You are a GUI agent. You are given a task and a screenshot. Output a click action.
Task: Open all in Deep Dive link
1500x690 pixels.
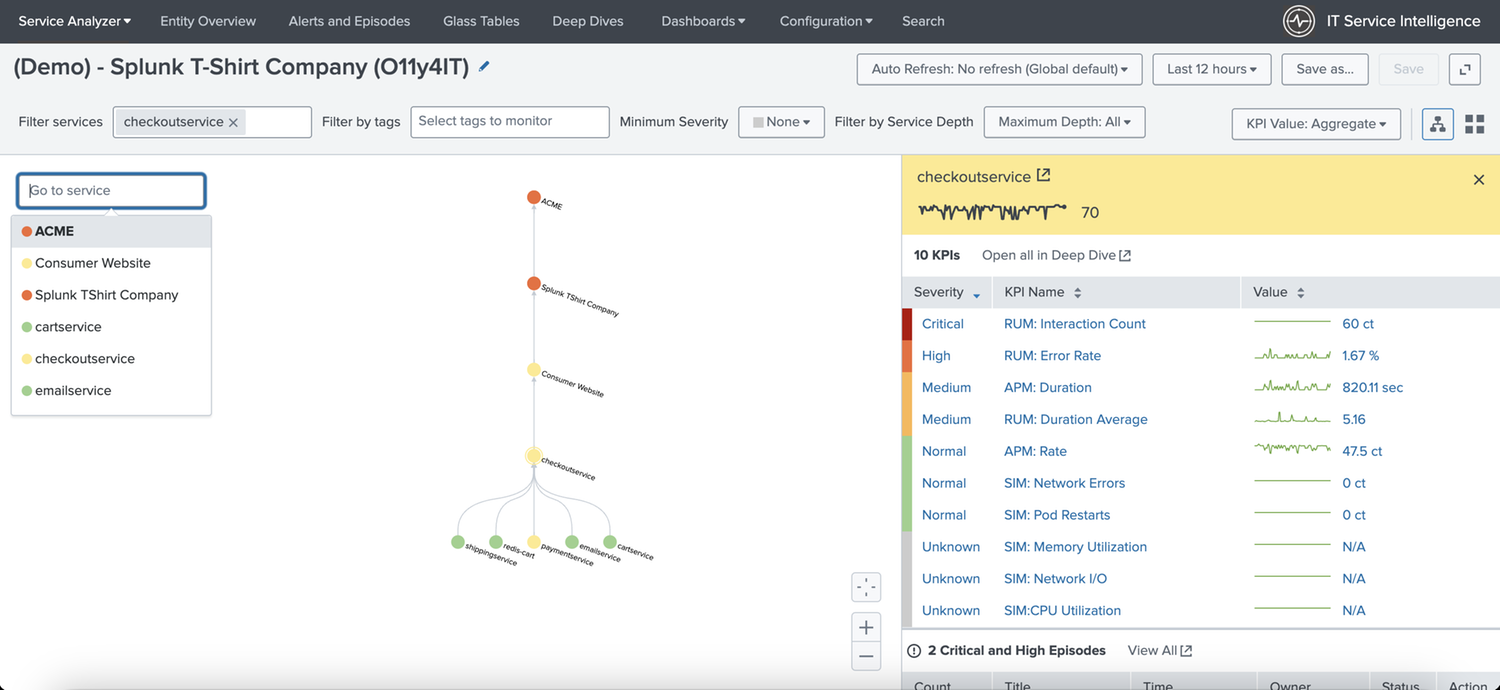1055,255
